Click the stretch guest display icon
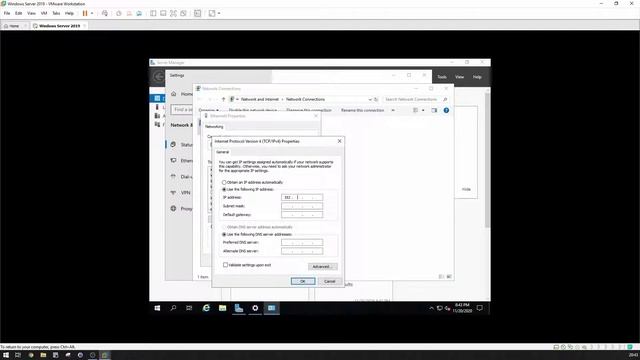This screenshot has width=640, height=360. tap(212, 13)
